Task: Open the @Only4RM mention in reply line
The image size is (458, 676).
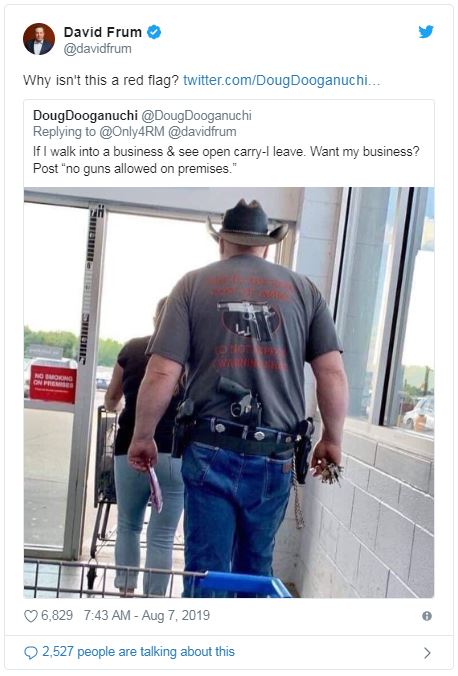Action: 132,131
